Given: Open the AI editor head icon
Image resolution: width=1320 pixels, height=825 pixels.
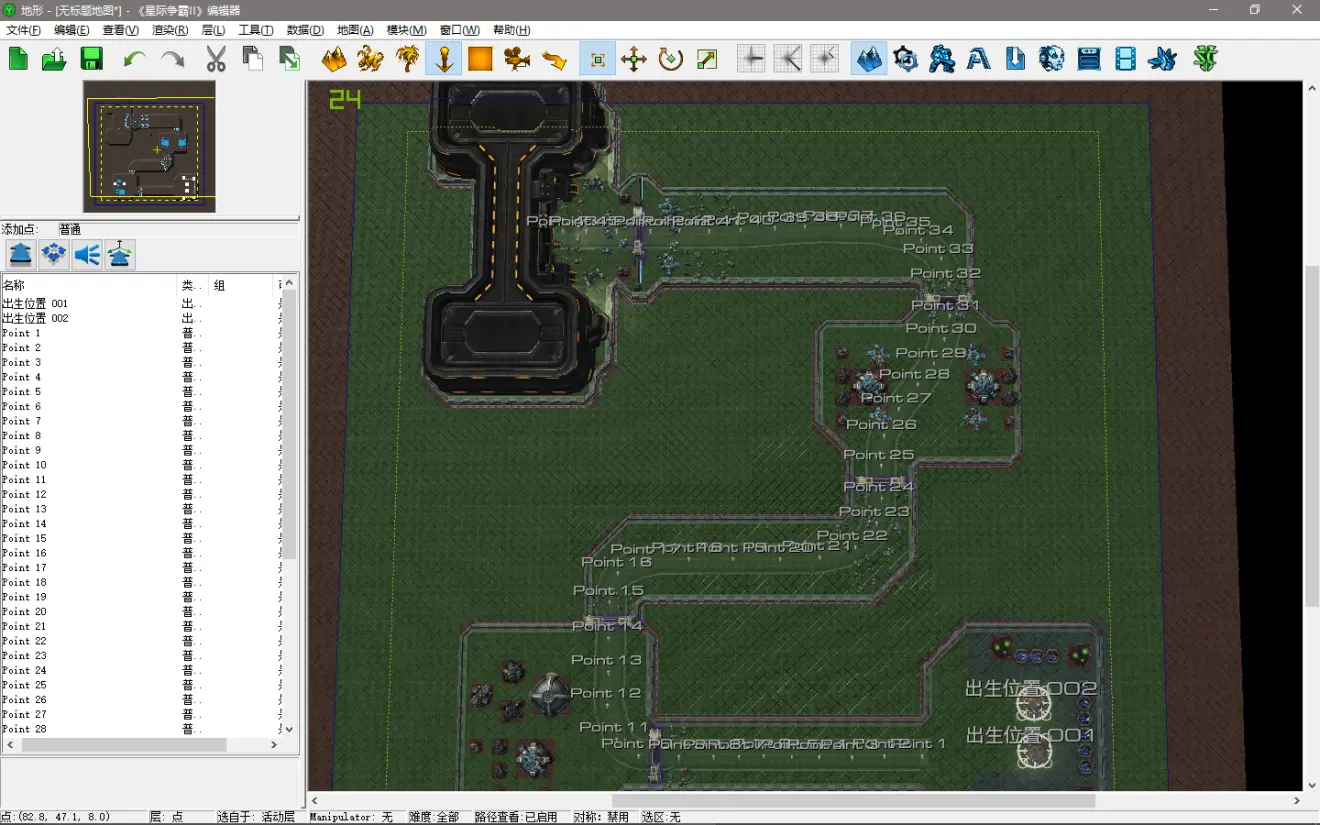Looking at the screenshot, I should (1052, 59).
